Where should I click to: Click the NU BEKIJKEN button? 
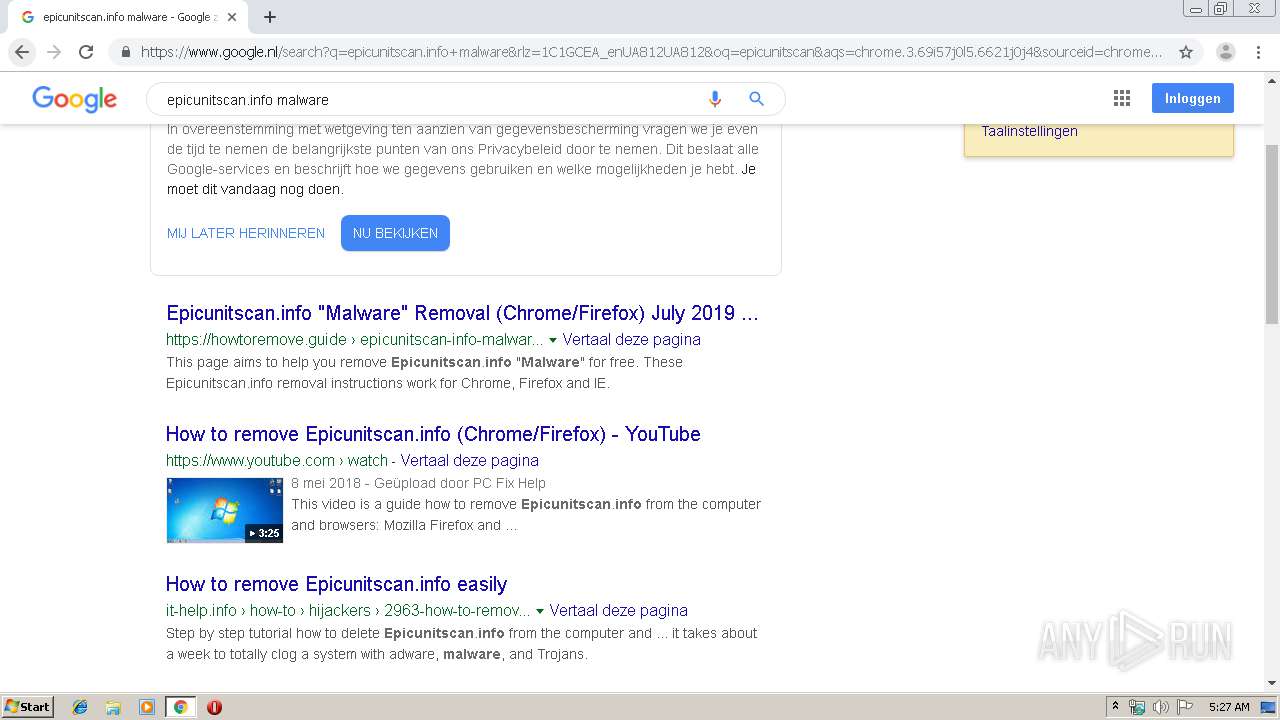395,233
